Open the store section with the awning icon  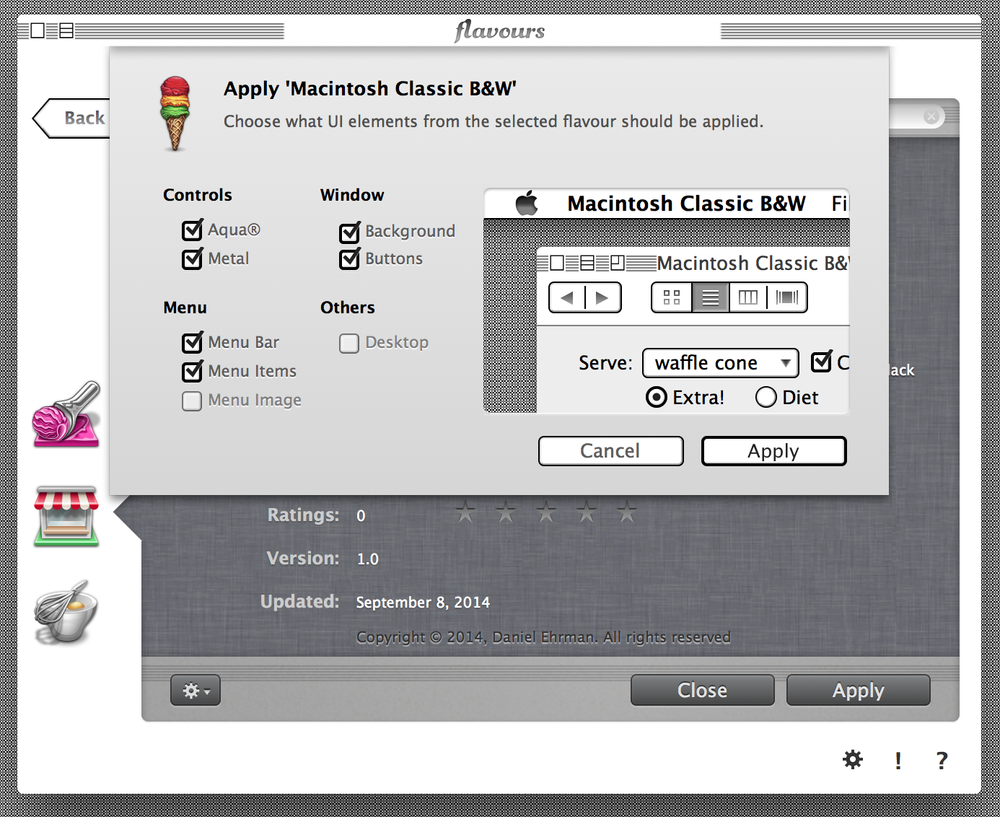click(66, 516)
